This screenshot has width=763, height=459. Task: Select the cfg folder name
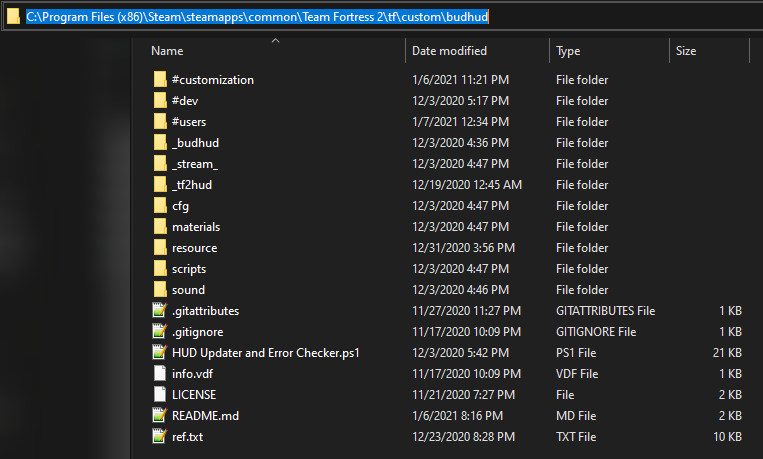(180, 206)
